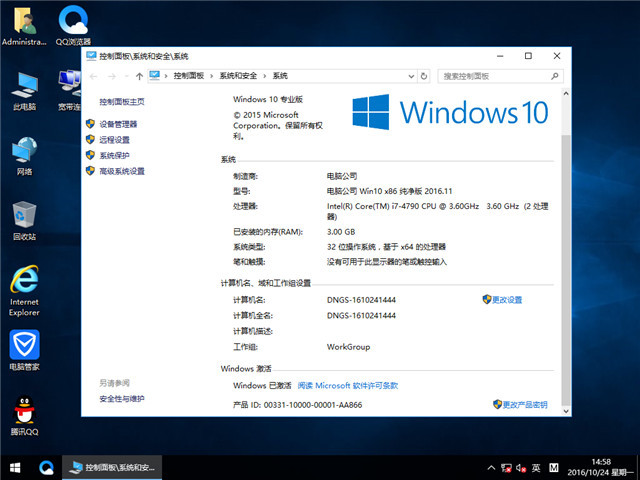This screenshot has width=640, height=480.
Task: Go to 控制面板主页 Control Panel home
Action: [x=121, y=102]
